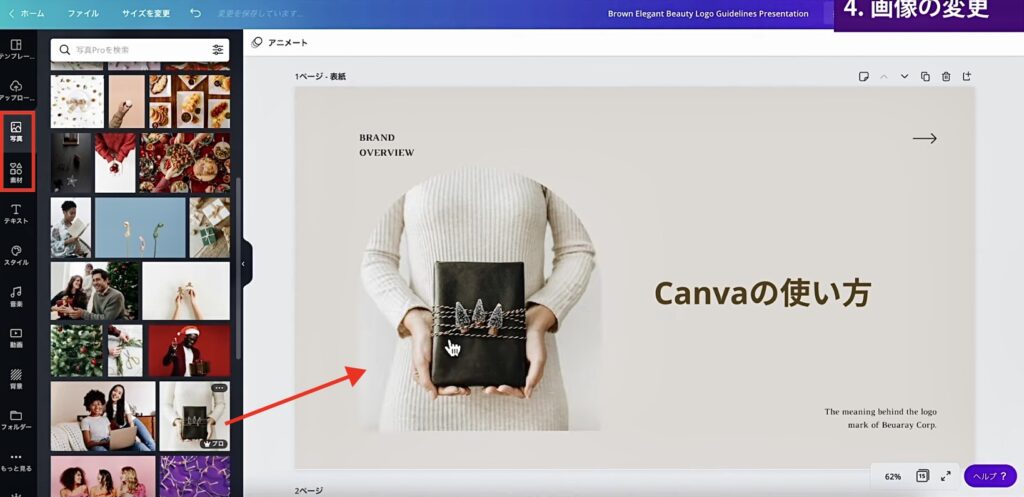Click the BRAND OVERVIEW text on slide
This screenshot has width=1024, height=497.
pyautogui.click(x=387, y=145)
